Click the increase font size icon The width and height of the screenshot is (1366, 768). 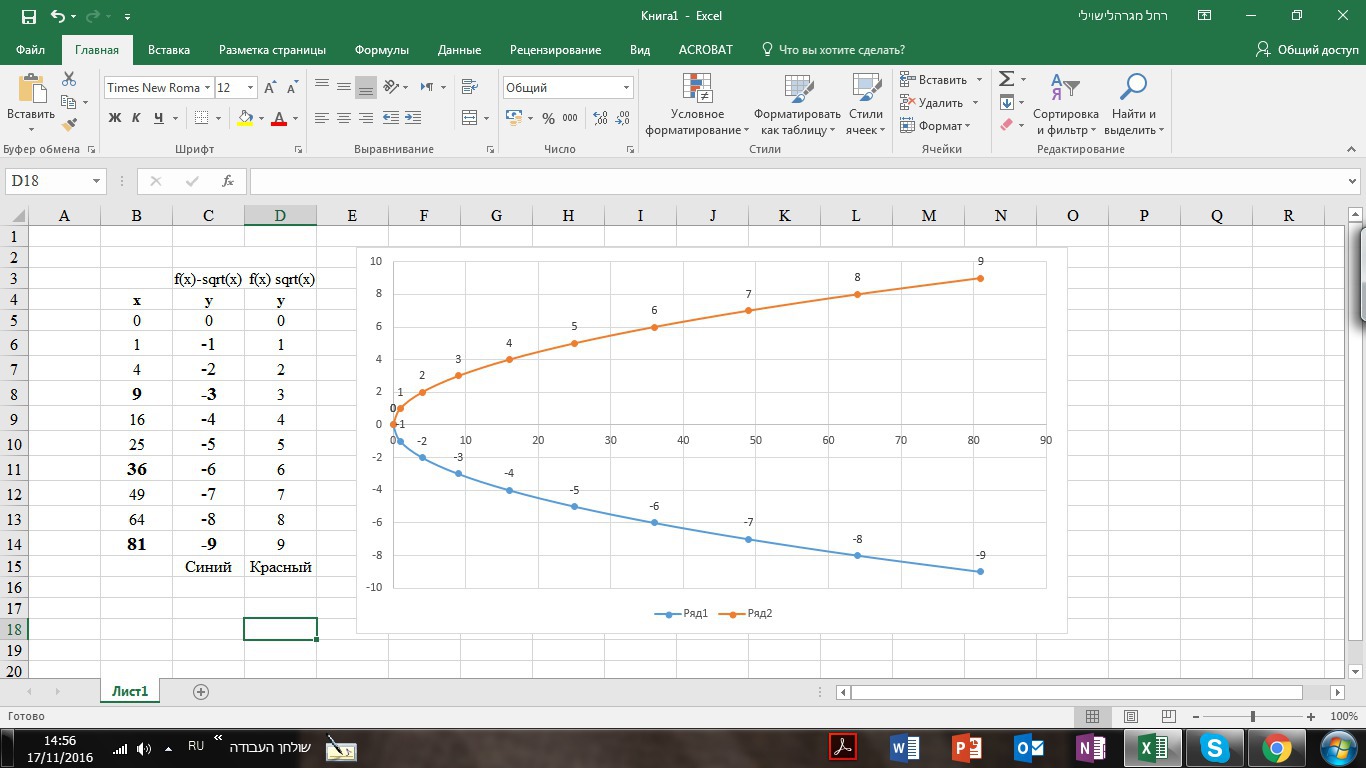coord(270,88)
